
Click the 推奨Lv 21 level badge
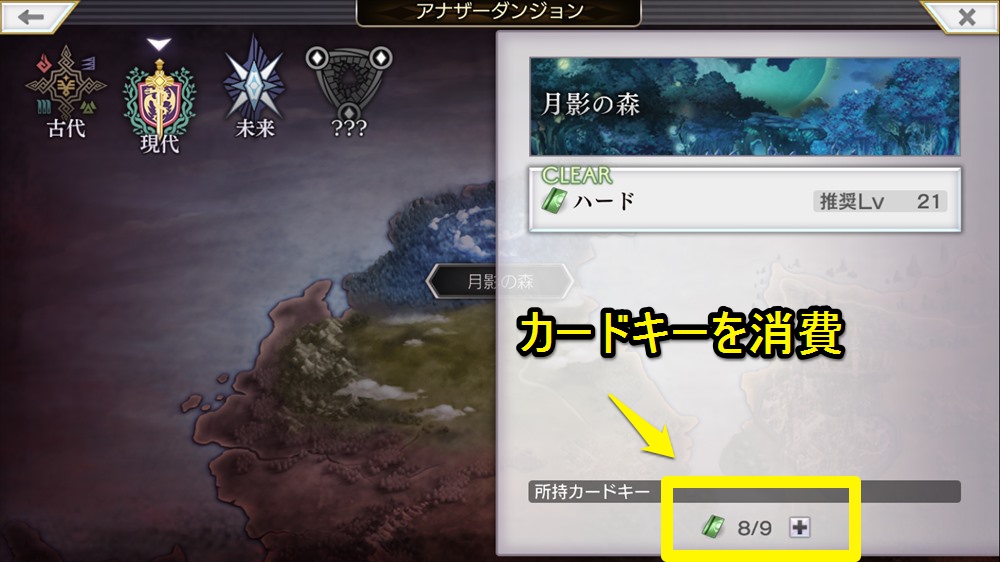click(880, 202)
